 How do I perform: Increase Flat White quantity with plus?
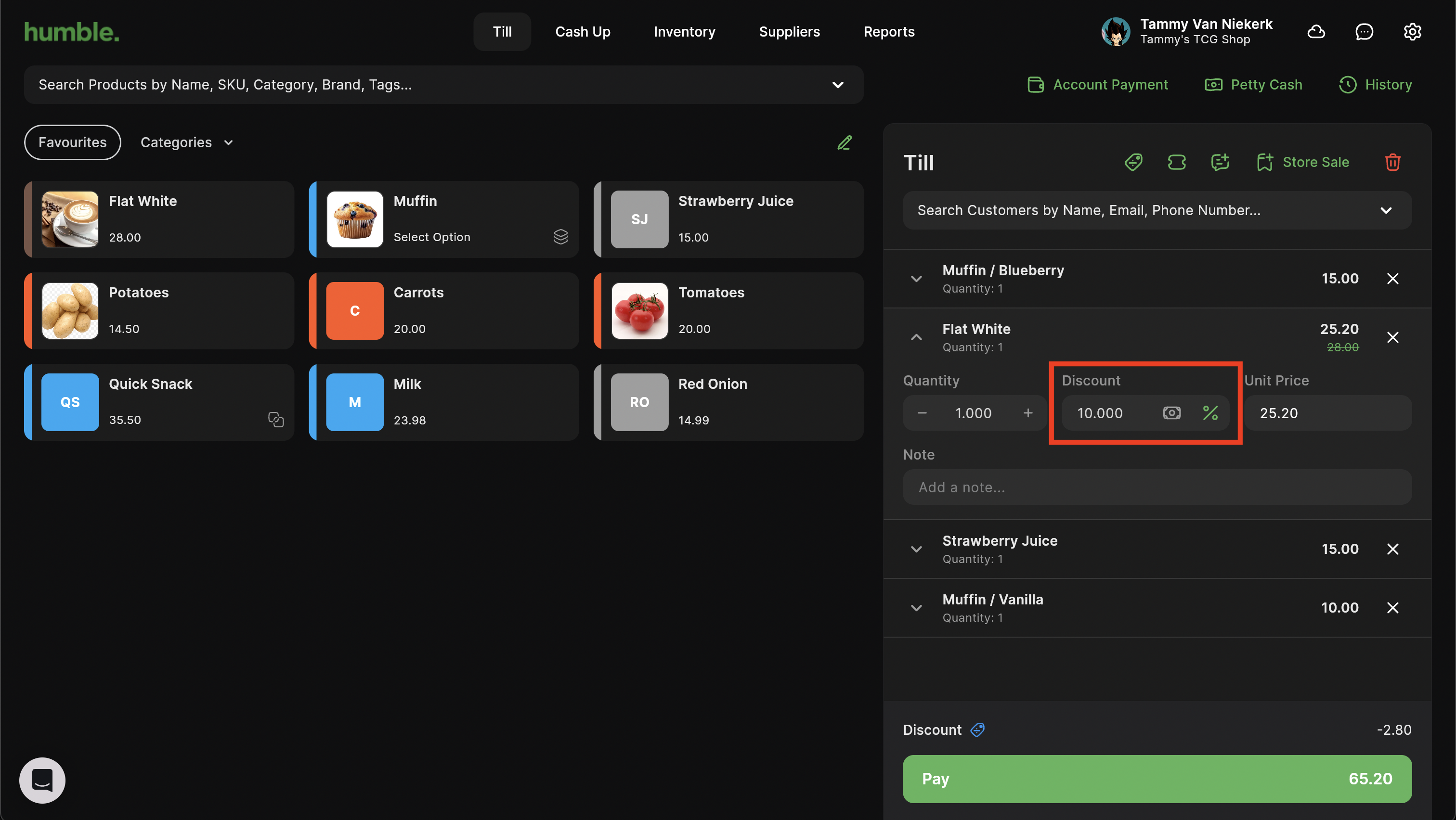pyautogui.click(x=1027, y=413)
